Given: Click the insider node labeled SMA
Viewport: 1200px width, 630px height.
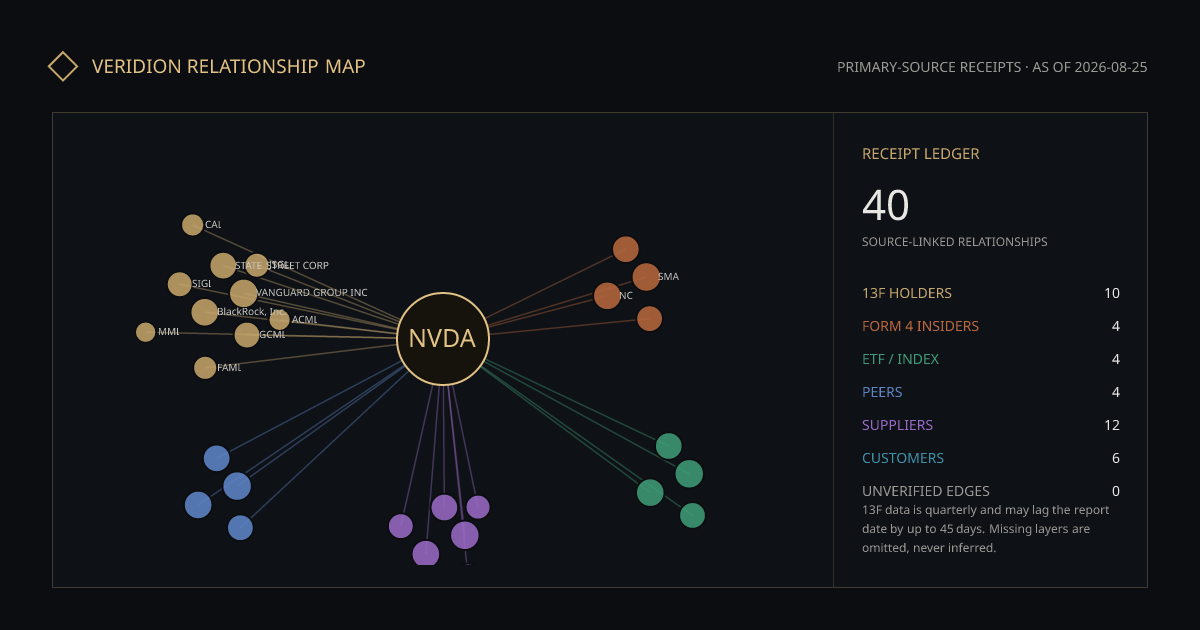Looking at the screenshot, I should (646, 277).
